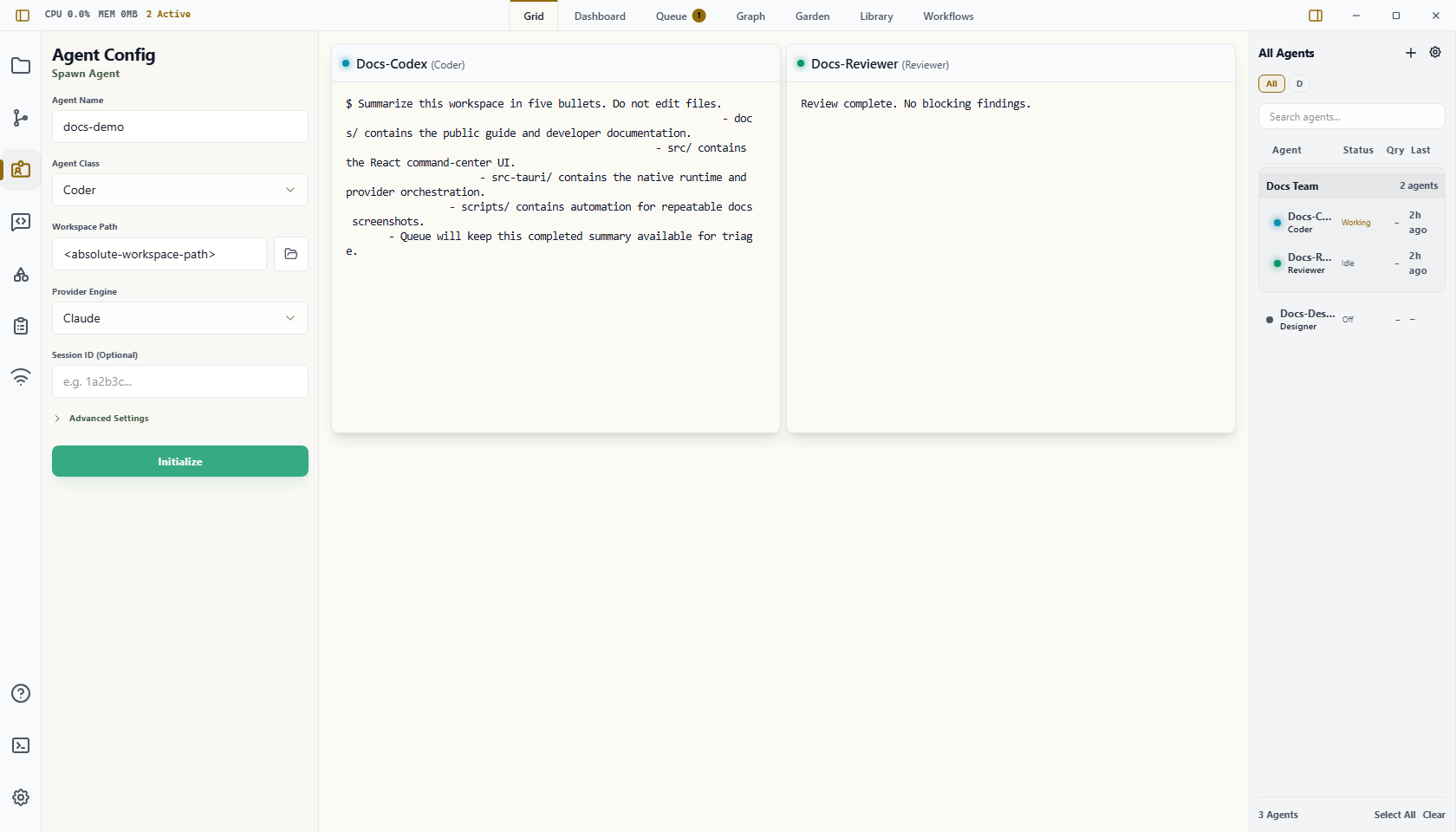Click the Docs-Reviewer green status dot
The height and width of the screenshot is (832, 1456).
(x=801, y=63)
